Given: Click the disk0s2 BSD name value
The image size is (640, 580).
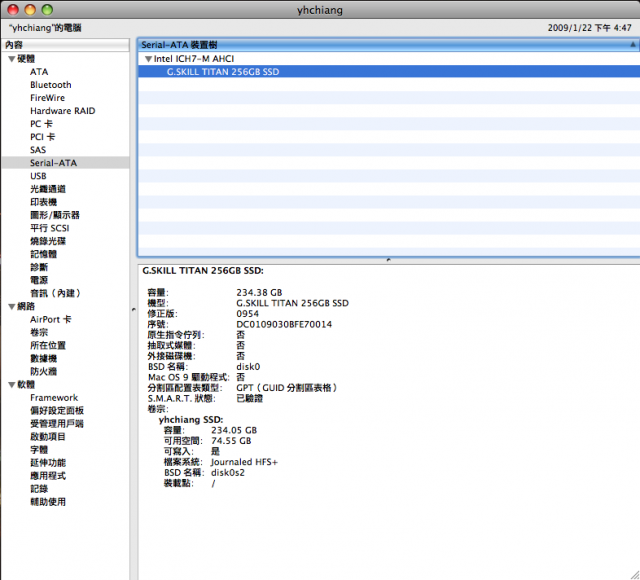Looking at the screenshot, I should (x=228, y=473).
